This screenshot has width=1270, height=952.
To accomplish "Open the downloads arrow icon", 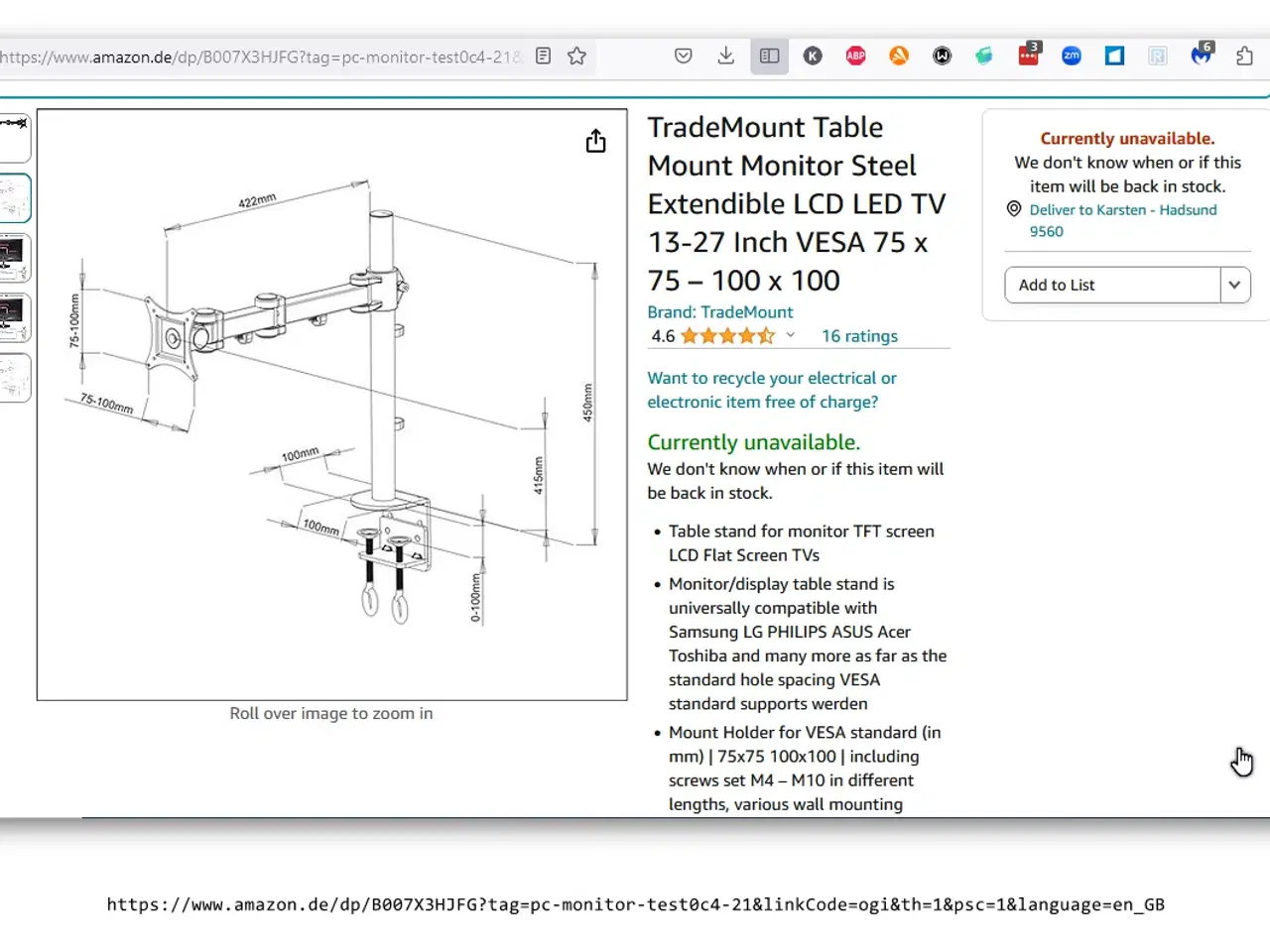I will 726,57.
